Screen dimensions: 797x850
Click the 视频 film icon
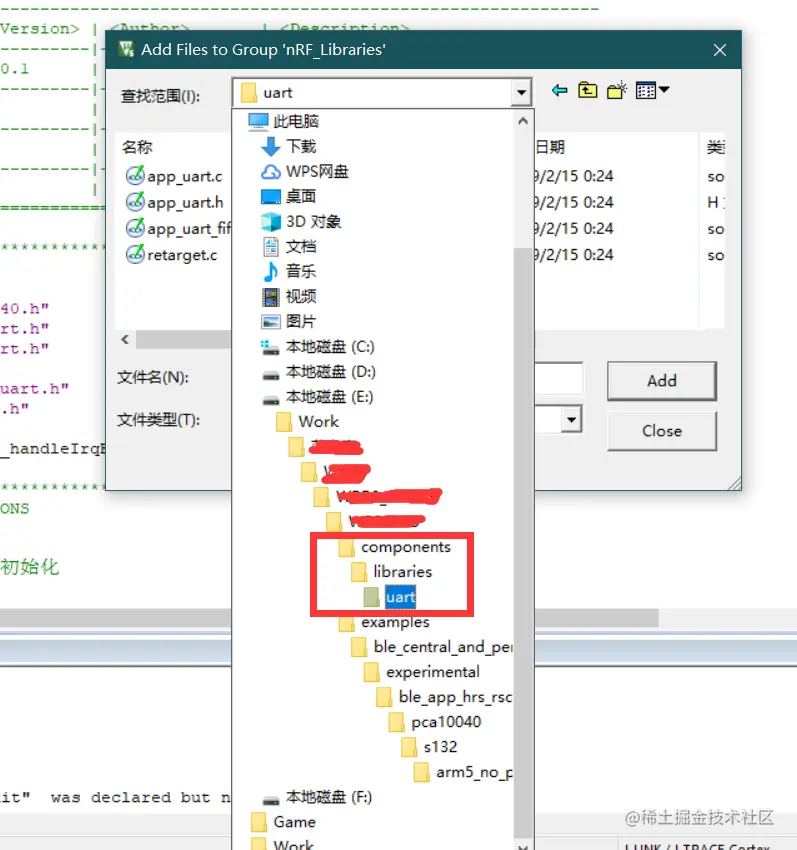(271, 297)
